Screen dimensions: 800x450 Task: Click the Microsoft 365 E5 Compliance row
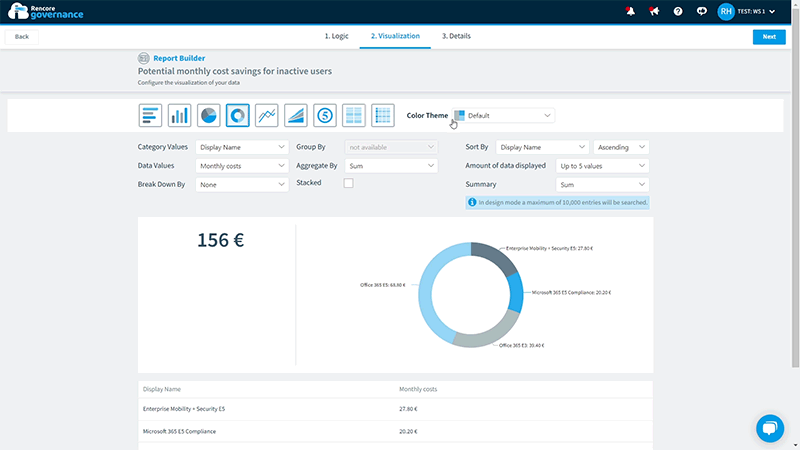pyautogui.click(x=395, y=432)
